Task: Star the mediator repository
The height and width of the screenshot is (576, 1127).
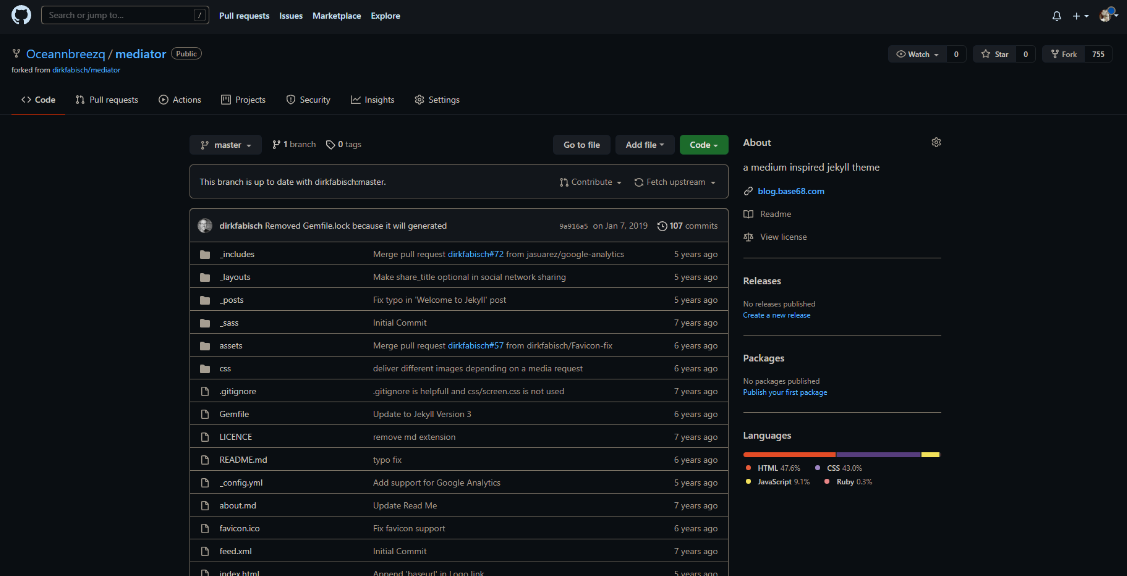Action: [994, 54]
